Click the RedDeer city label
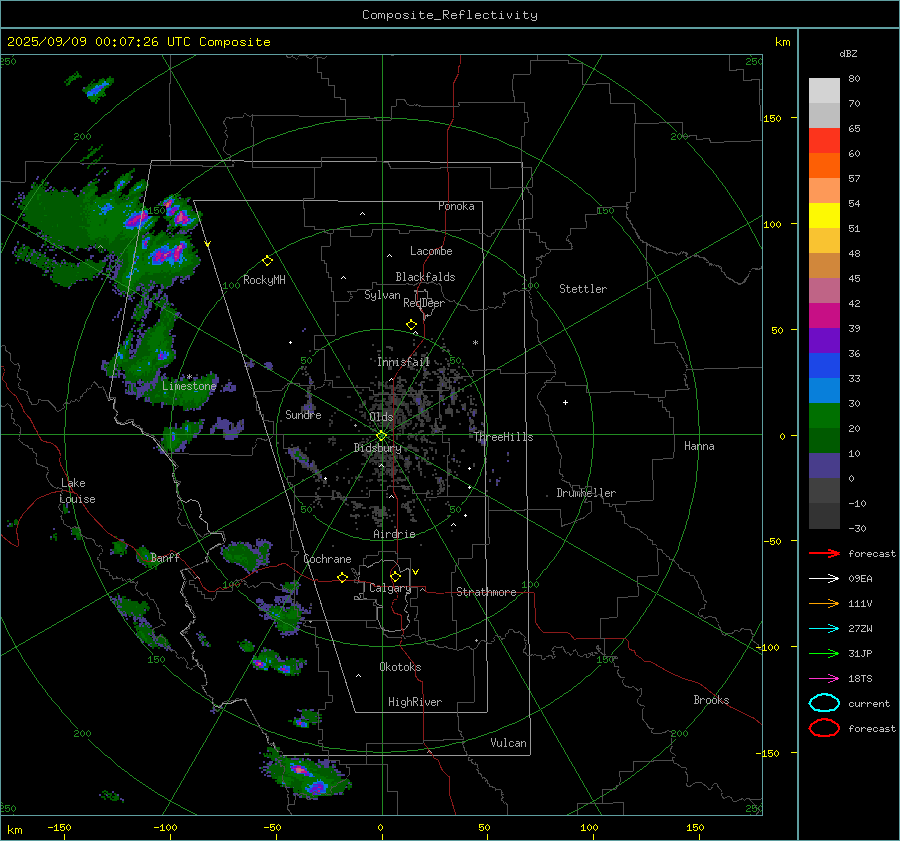Viewport: 900px width, 841px height. (x=424, y=303)
